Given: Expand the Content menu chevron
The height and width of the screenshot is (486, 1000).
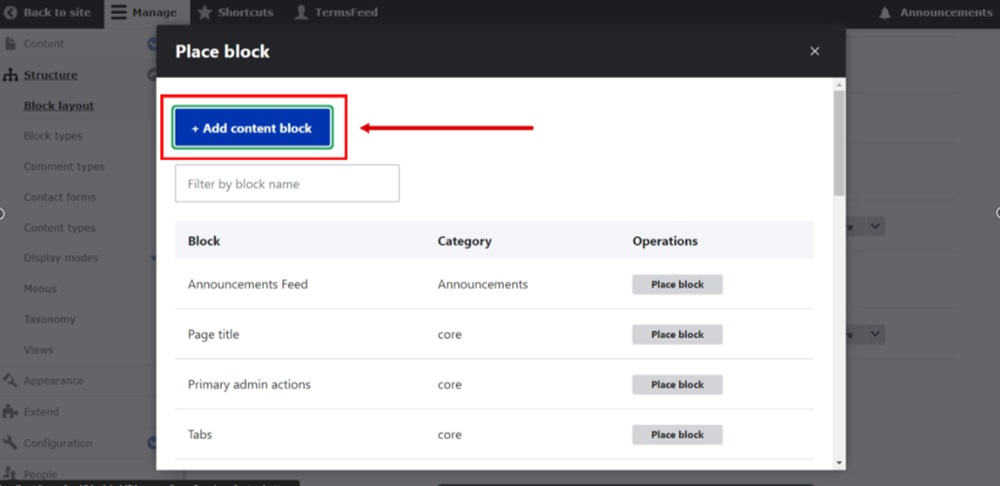Looking at the screenshot, I should coord(152,44).
